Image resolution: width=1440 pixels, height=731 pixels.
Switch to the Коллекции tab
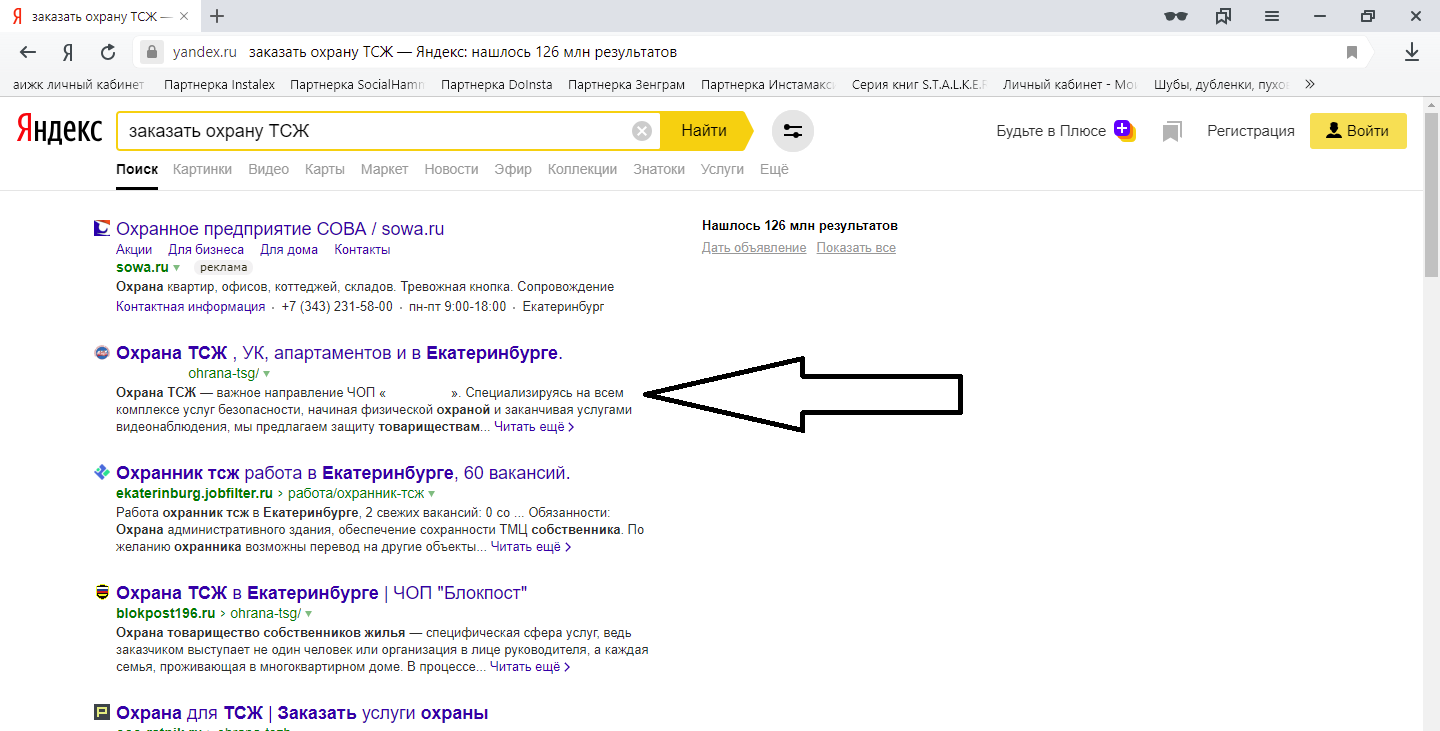point(582,169)
